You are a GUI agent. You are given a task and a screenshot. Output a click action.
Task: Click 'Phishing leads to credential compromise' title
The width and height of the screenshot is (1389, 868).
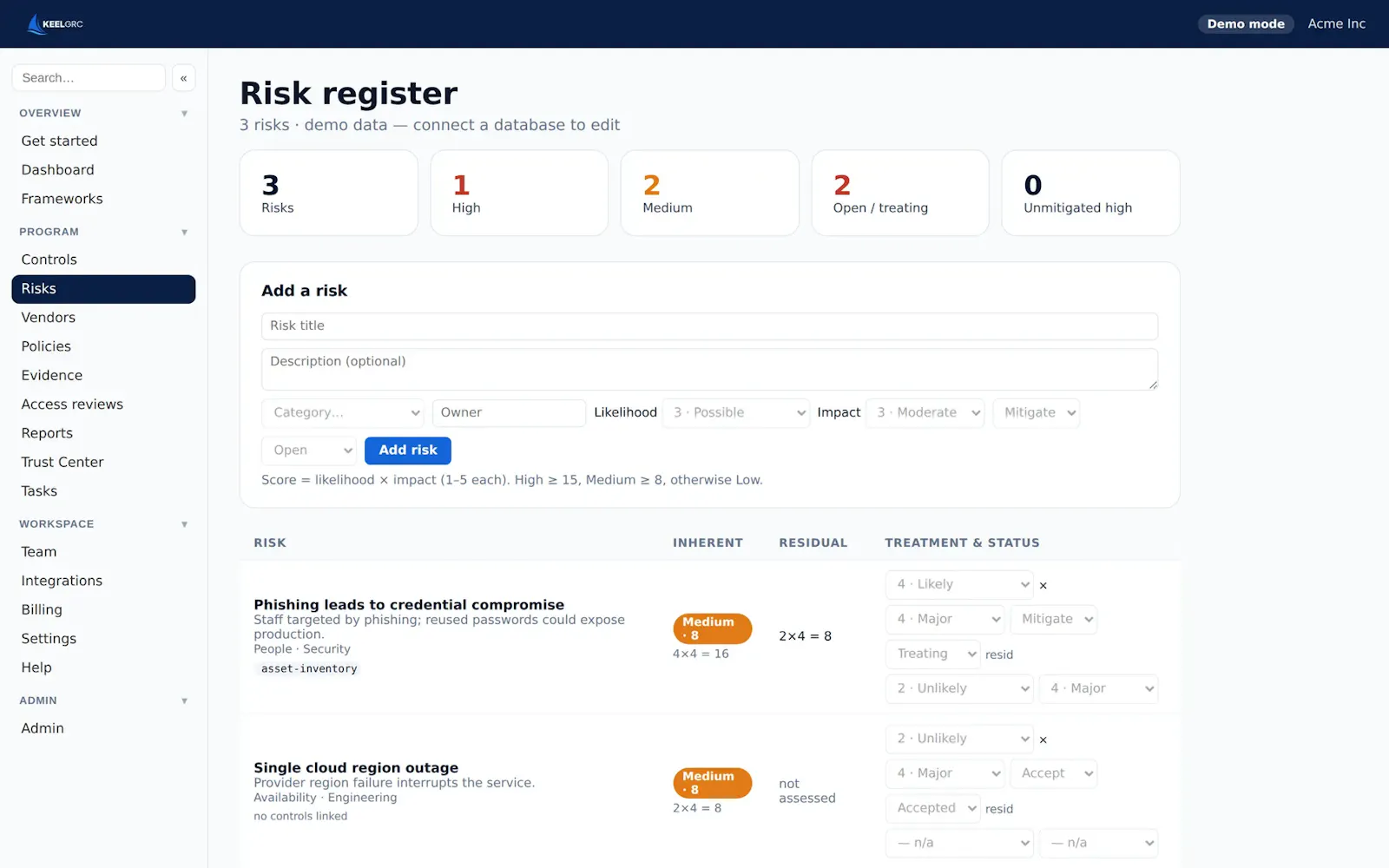[409, 605]
